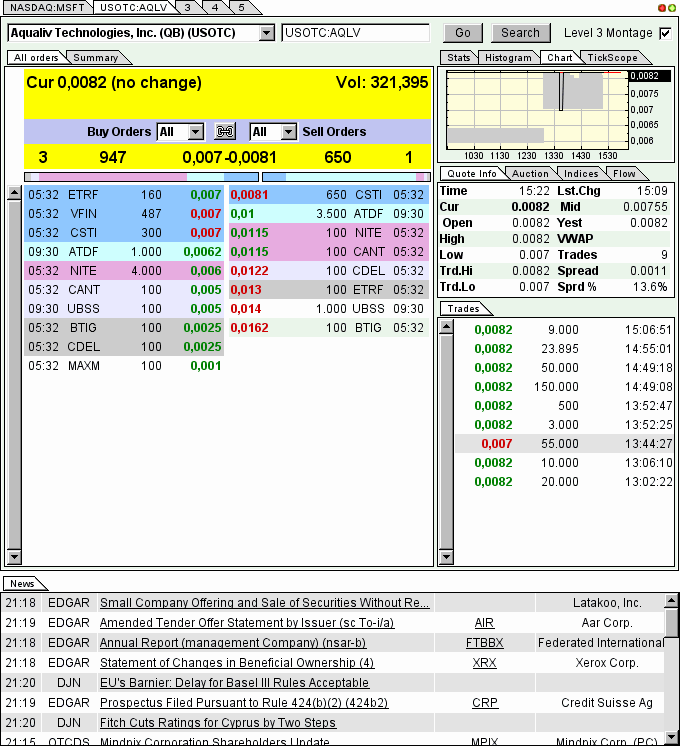
Task: Click the CRP ticker link
Action: (x=484, y=703)
